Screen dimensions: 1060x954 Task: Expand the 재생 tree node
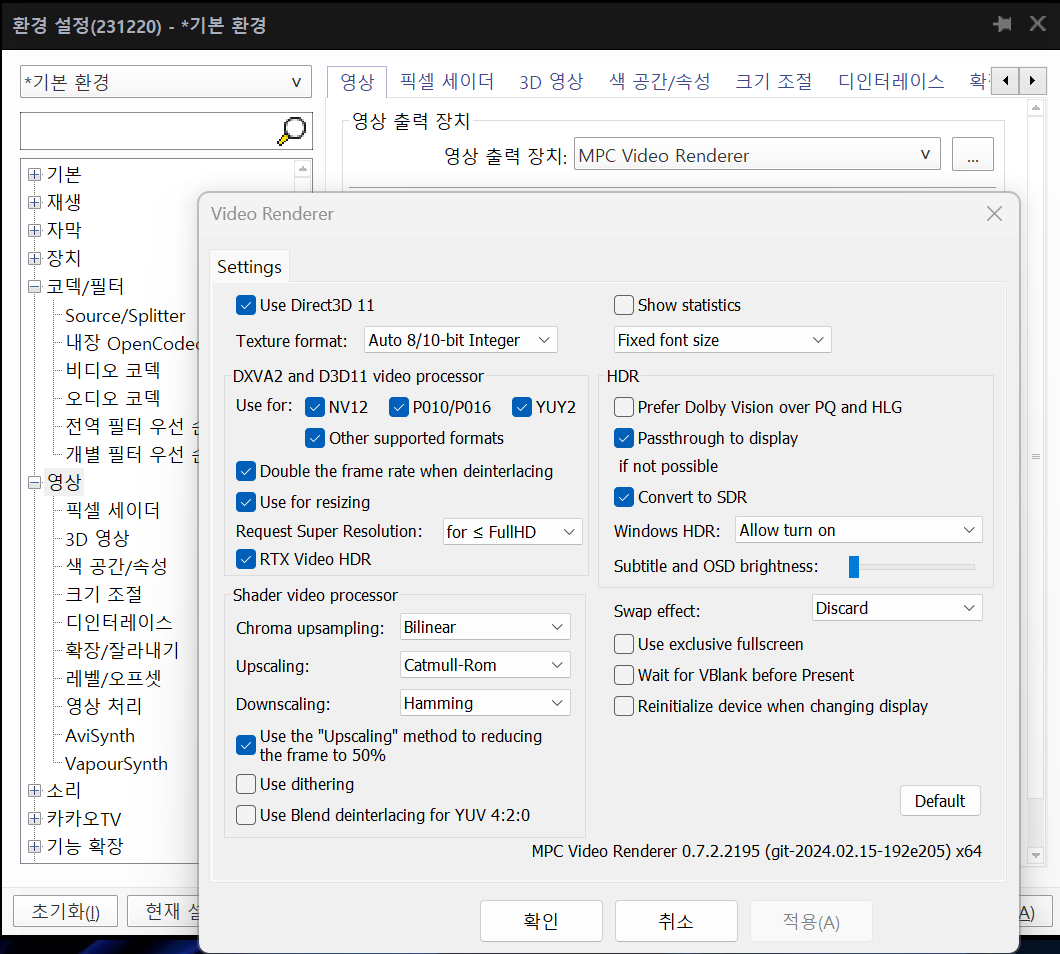point(34,202)
